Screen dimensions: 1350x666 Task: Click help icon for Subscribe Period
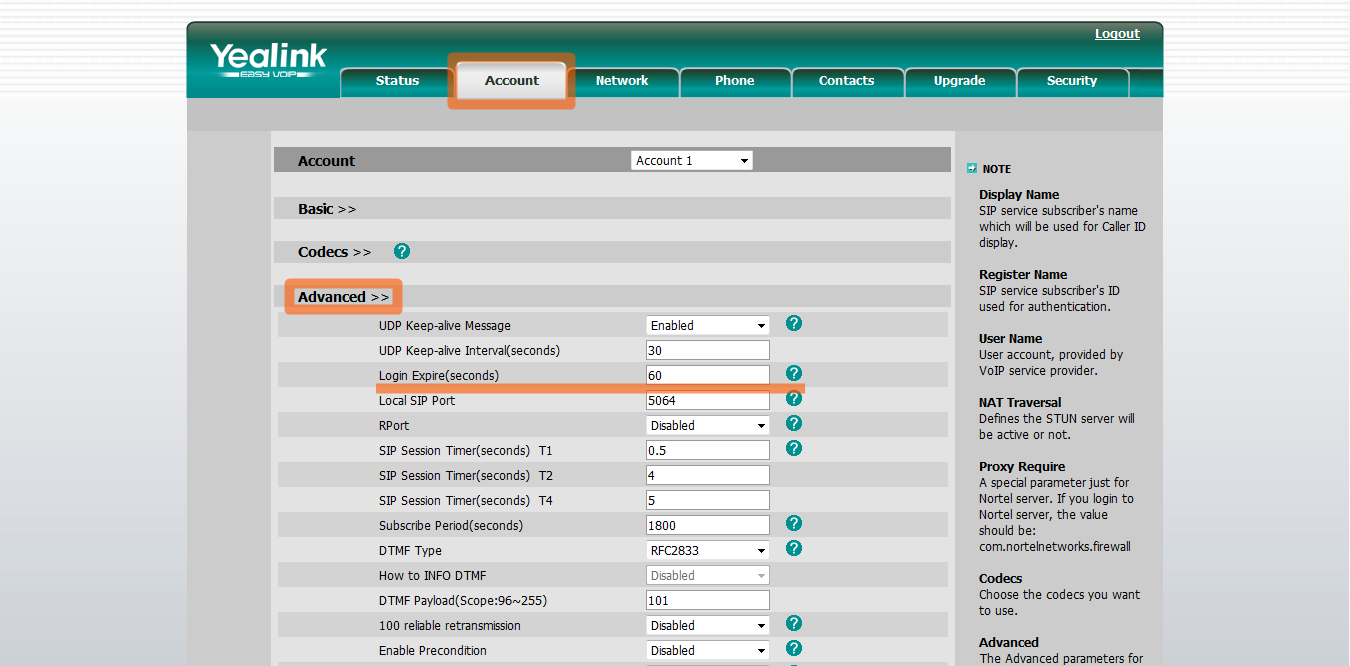[x=794, y=523]
